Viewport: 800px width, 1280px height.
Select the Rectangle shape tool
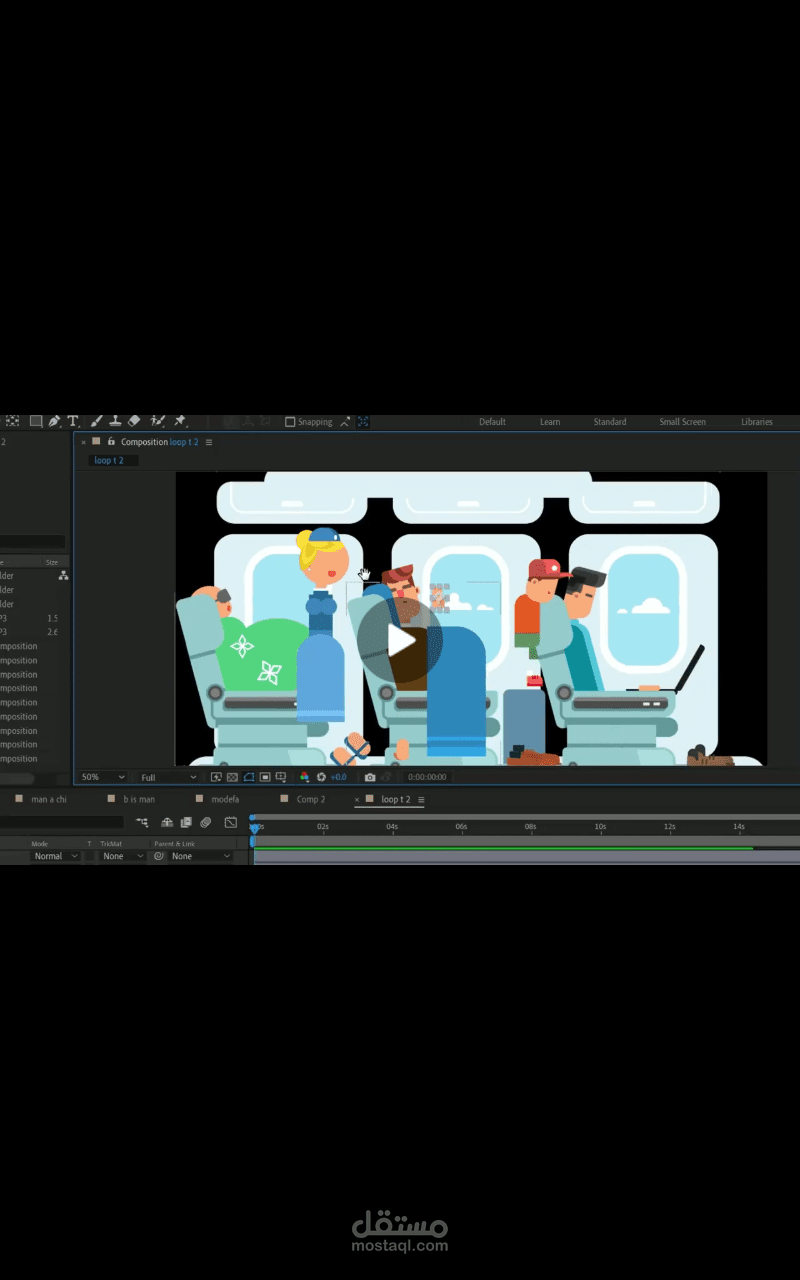[36, 422]
